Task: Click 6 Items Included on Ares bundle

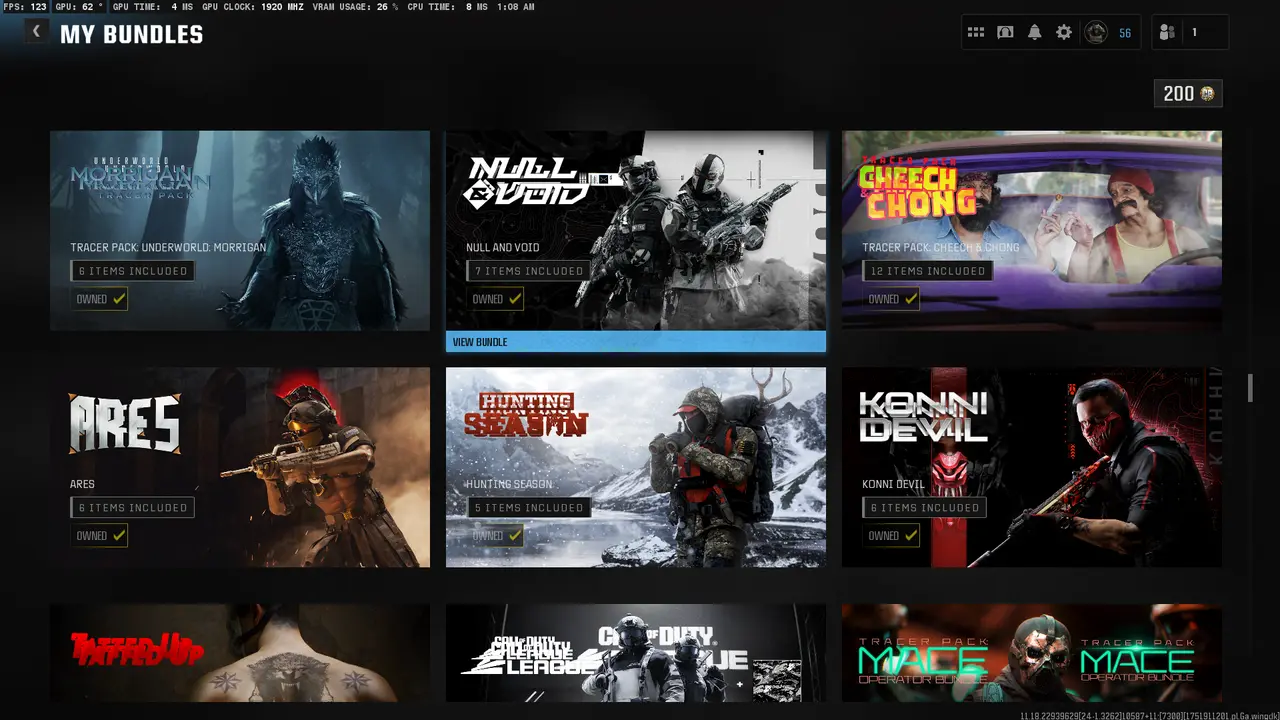Action: tap(133, 508)
